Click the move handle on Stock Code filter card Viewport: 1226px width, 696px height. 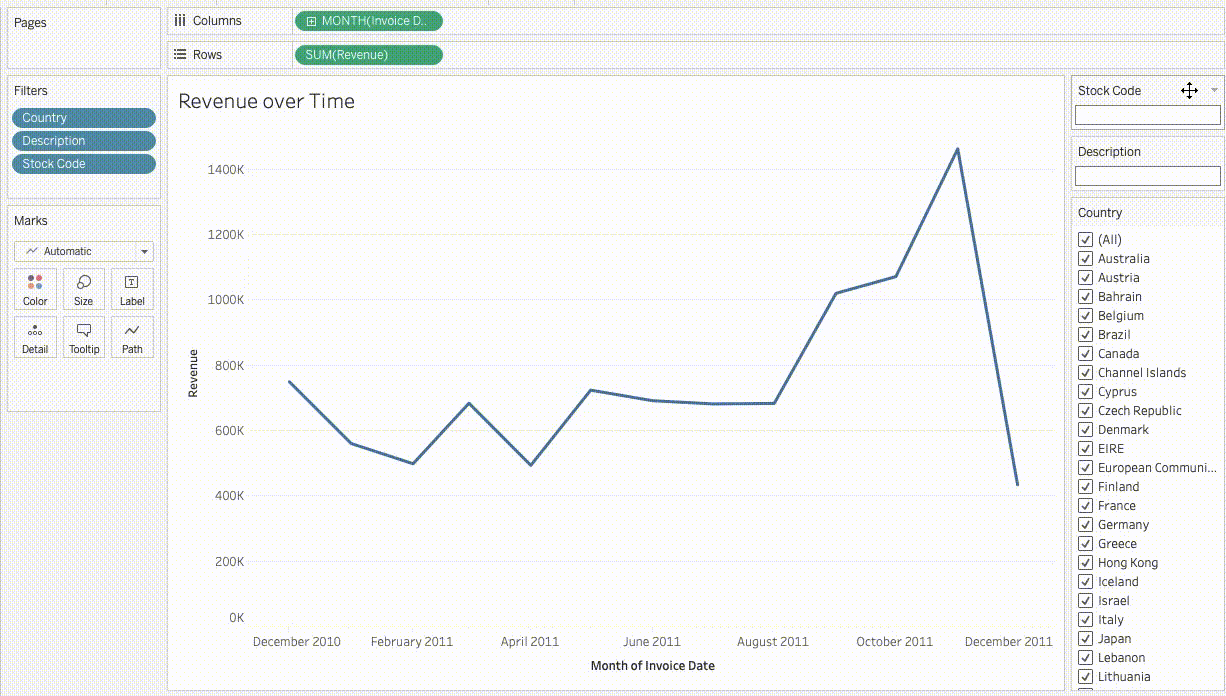click(1189, 90)
